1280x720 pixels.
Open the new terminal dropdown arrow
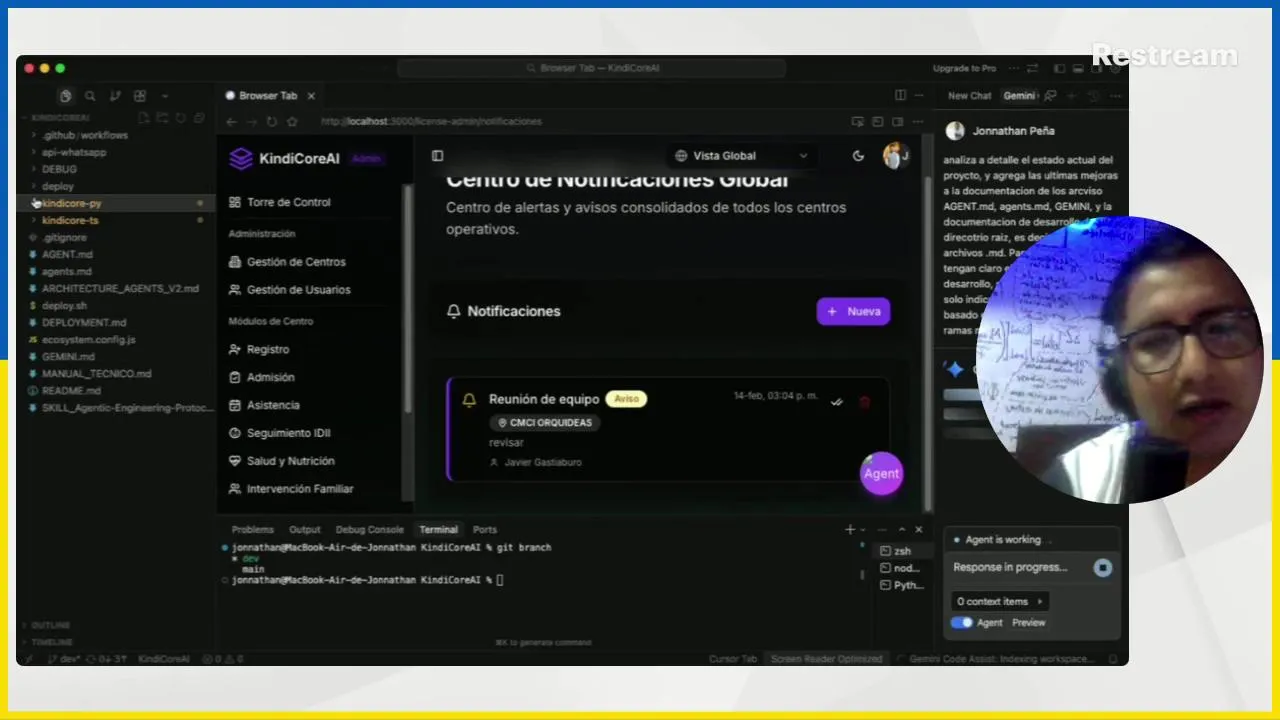863,530
